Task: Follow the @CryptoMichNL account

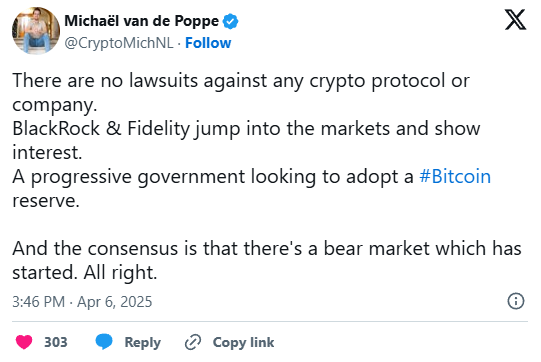Action: pyautogui.click(x=208, y=43)
